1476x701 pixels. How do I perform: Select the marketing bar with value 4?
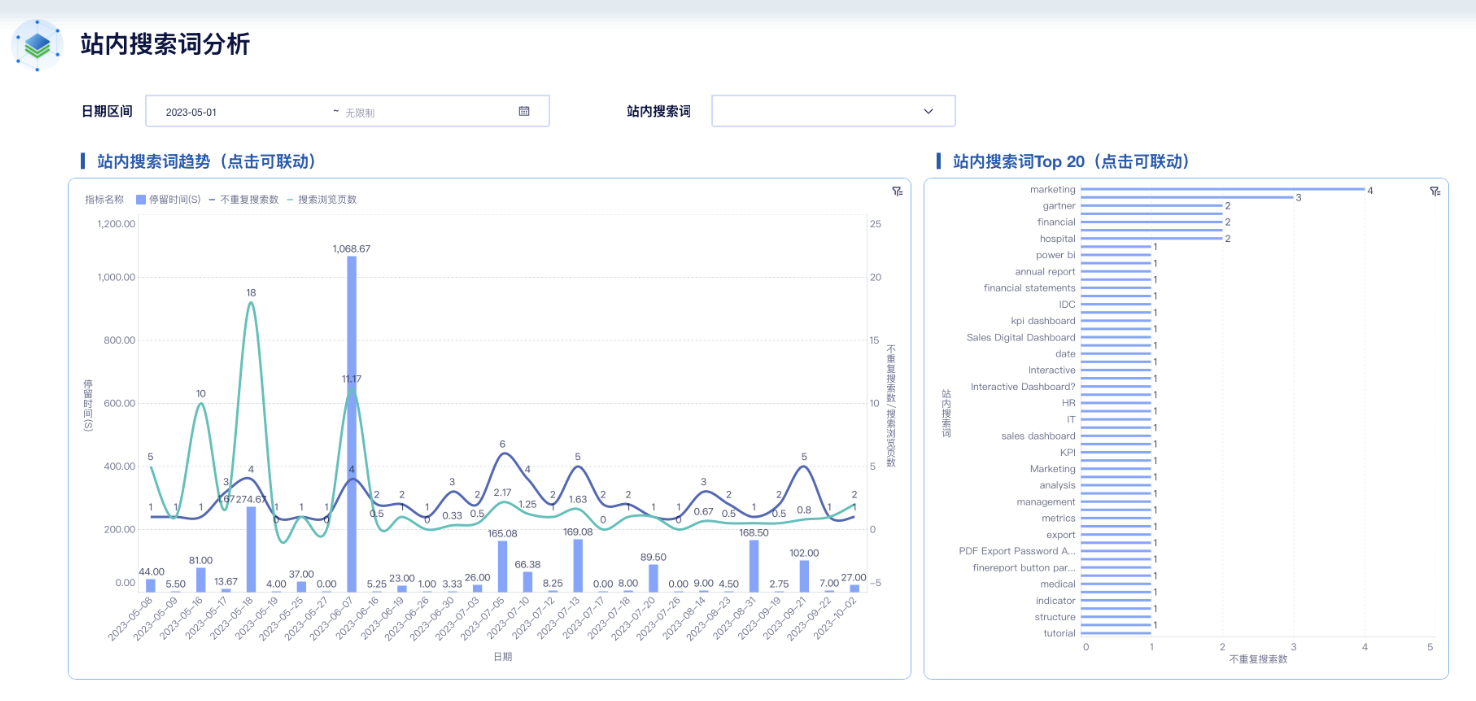[x=1222, y=189]
